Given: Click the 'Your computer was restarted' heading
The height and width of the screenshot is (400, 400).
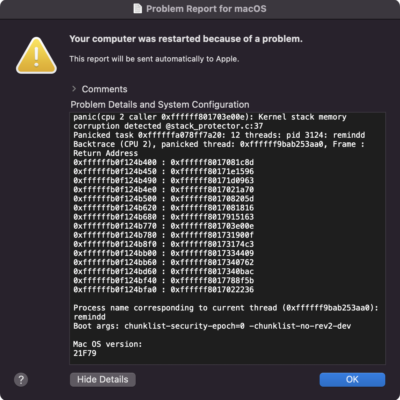Looking at the screenshot, I should tap(186, 39).
